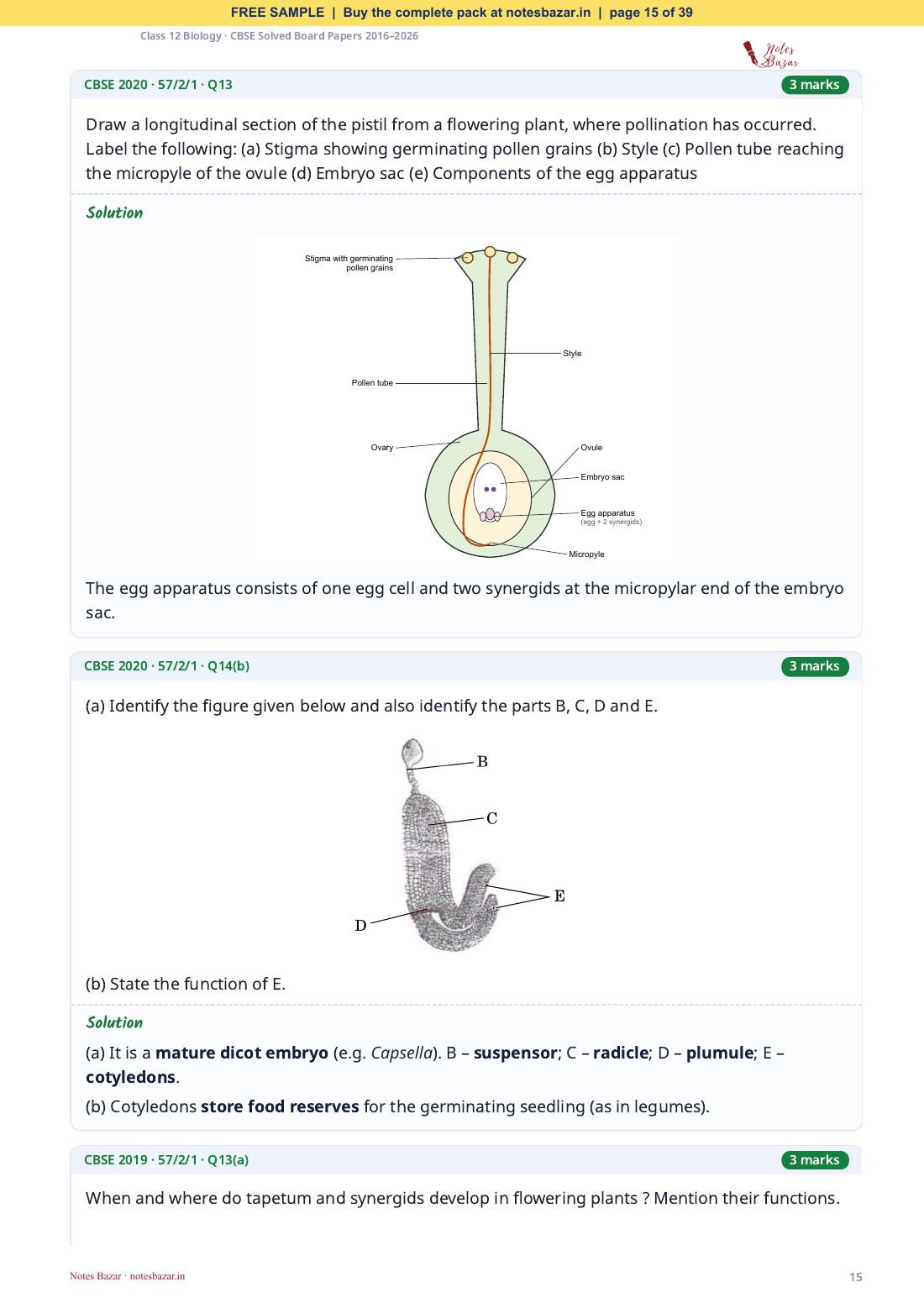Select the CBSE 2020 · 57/2/1 · Q14(b) header
924x1308 pixels.
point(166,666)
